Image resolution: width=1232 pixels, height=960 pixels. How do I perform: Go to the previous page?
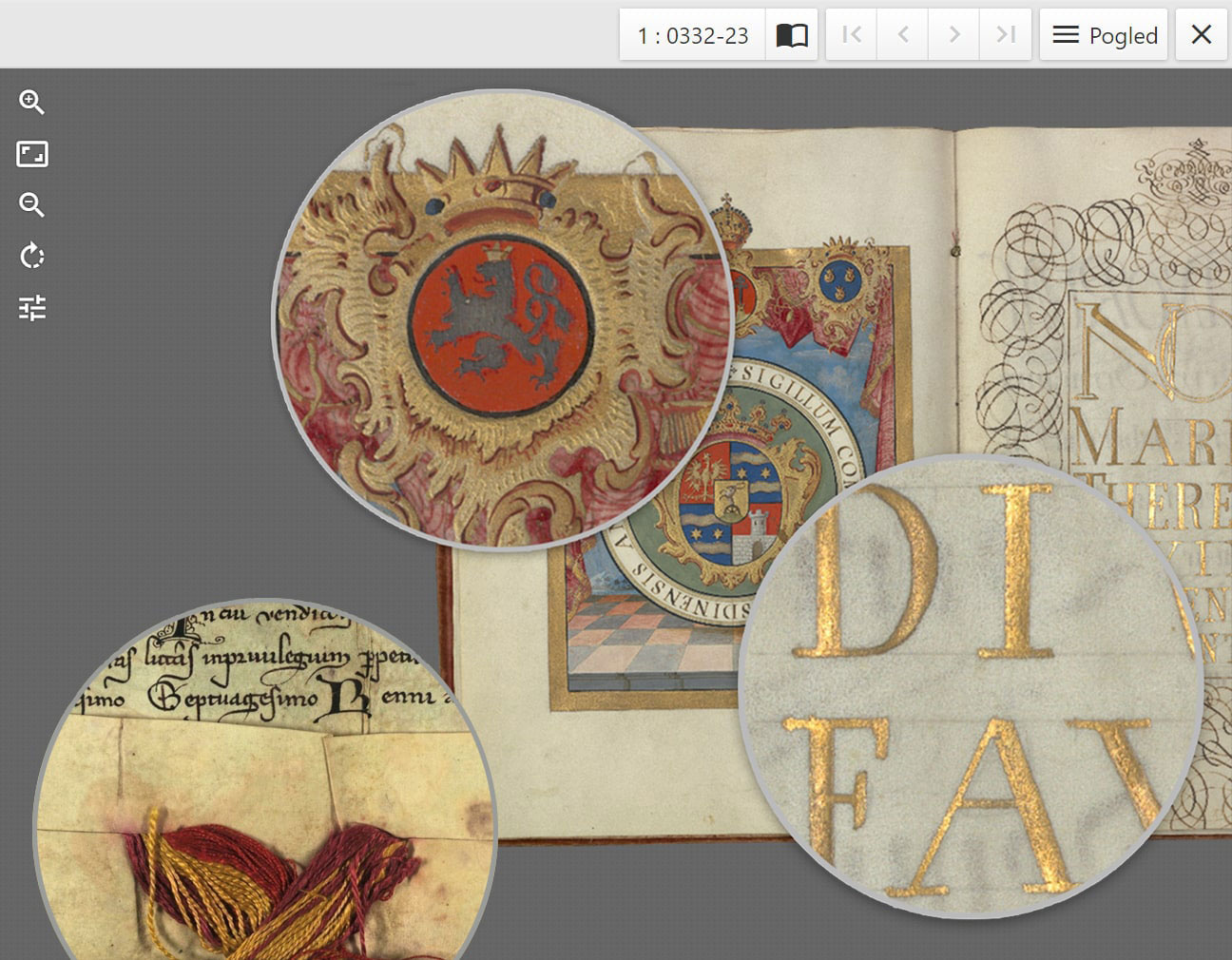[x=903, y=35]
